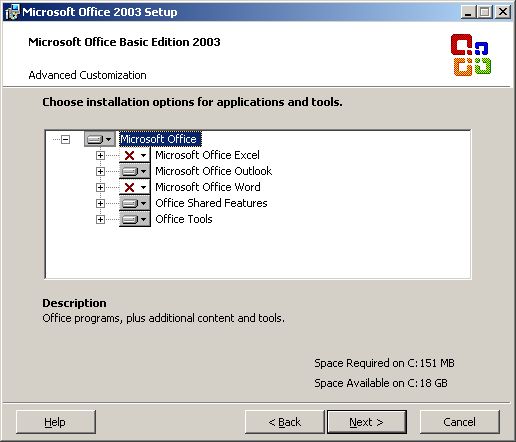Select the Microsoft Office Word row
516x442 pixels.
pyautogui.click(x=208, y=187)
